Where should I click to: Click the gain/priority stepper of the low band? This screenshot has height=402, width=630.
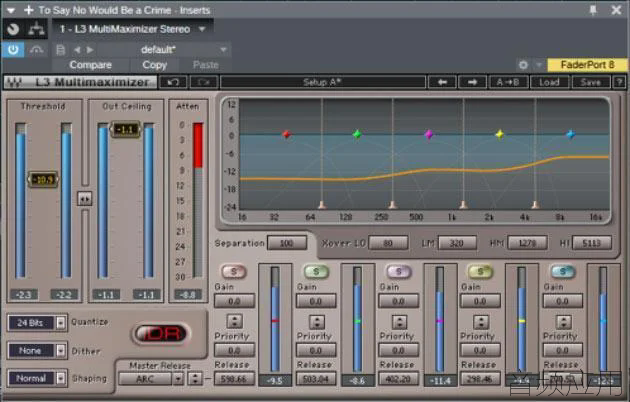pos(235,322)
